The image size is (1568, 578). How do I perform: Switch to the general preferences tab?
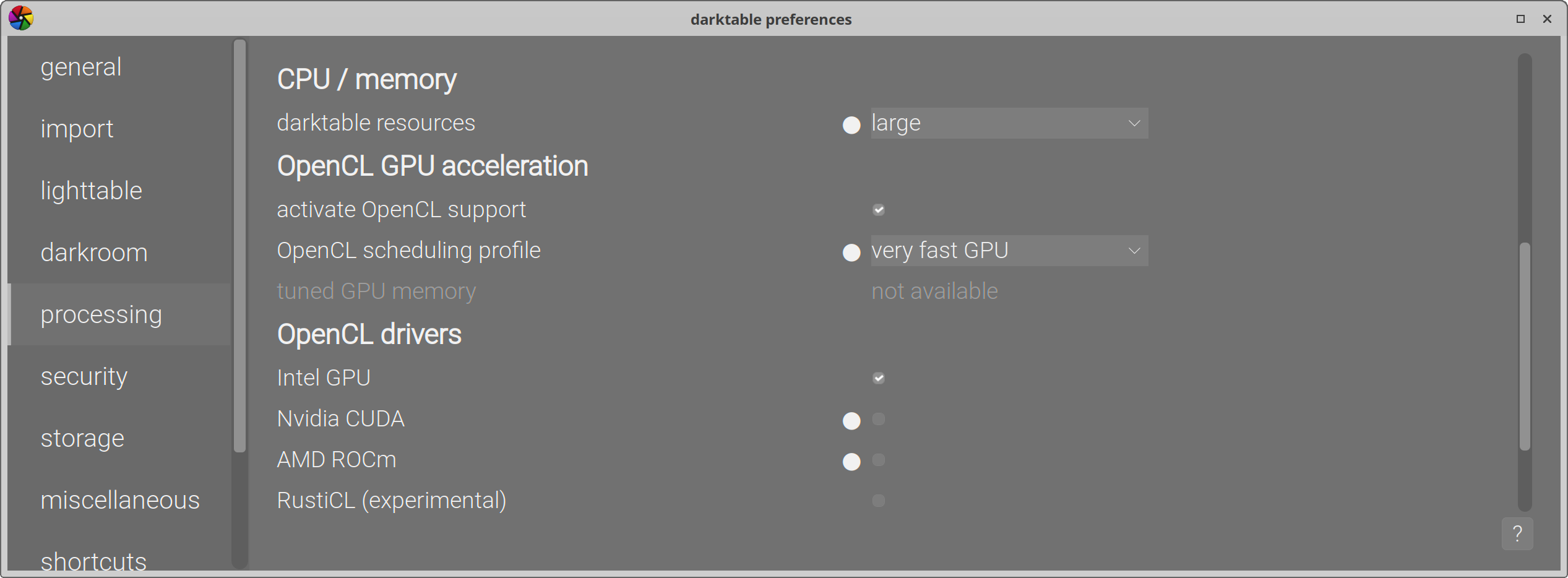click(x=81, y=67)
